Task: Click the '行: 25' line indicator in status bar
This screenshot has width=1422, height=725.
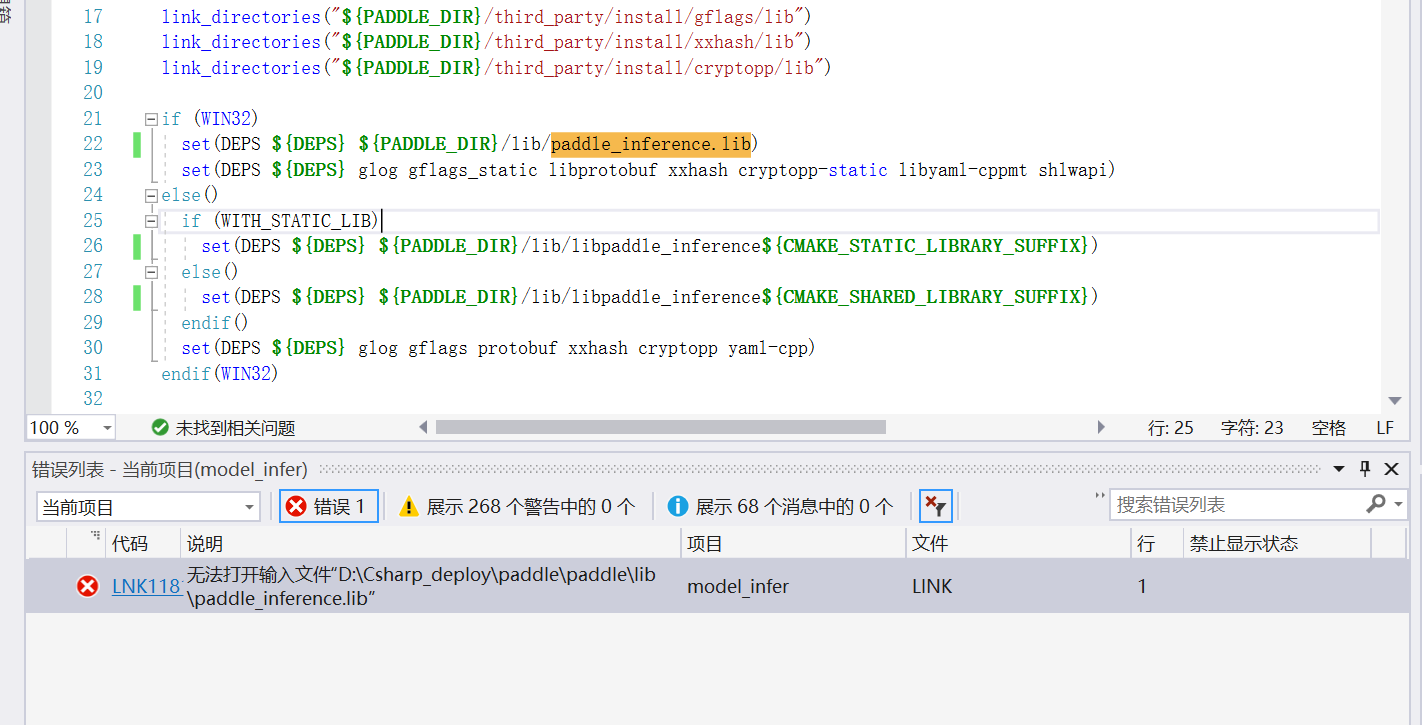Action: point(1171,427)
